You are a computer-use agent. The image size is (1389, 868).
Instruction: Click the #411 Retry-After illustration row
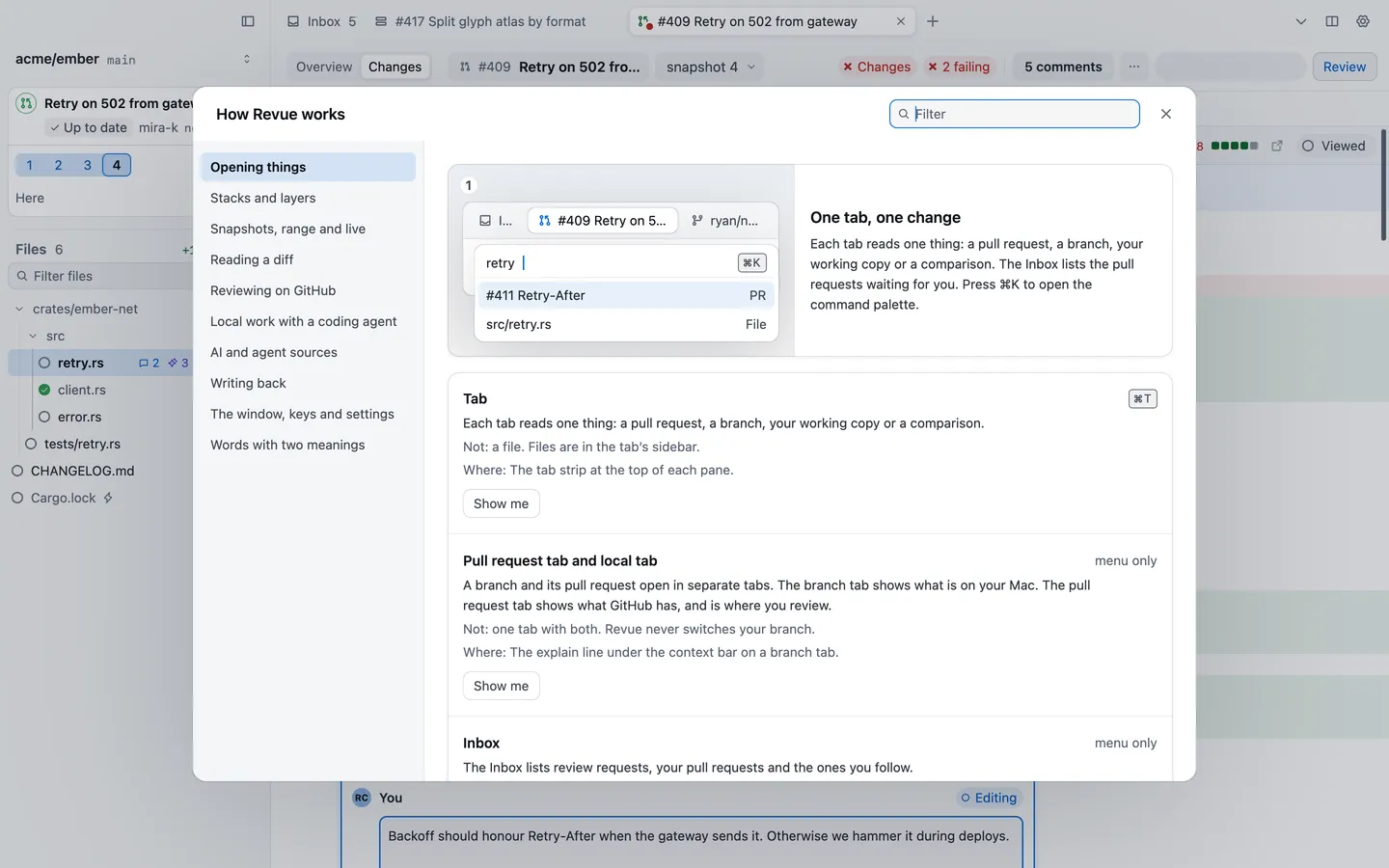point(626,295)
